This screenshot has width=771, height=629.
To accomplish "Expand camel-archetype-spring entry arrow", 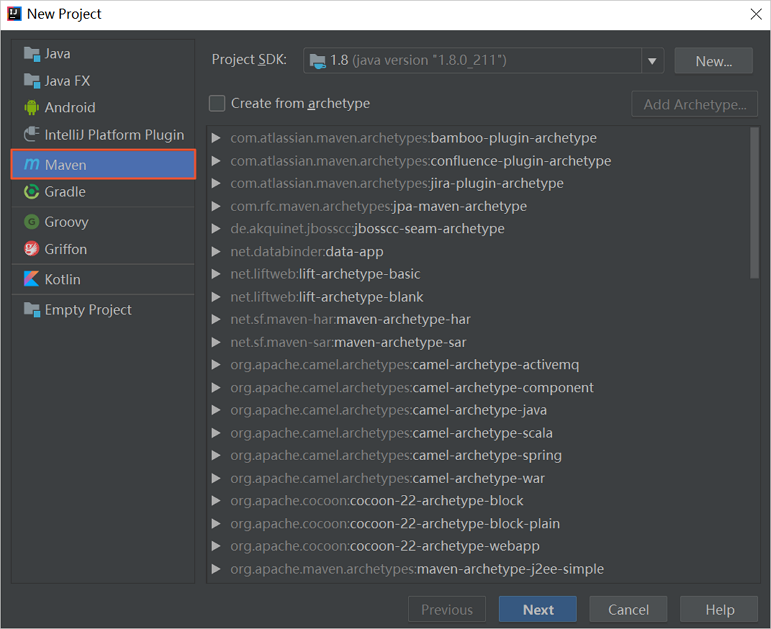I will pos(216,455).
